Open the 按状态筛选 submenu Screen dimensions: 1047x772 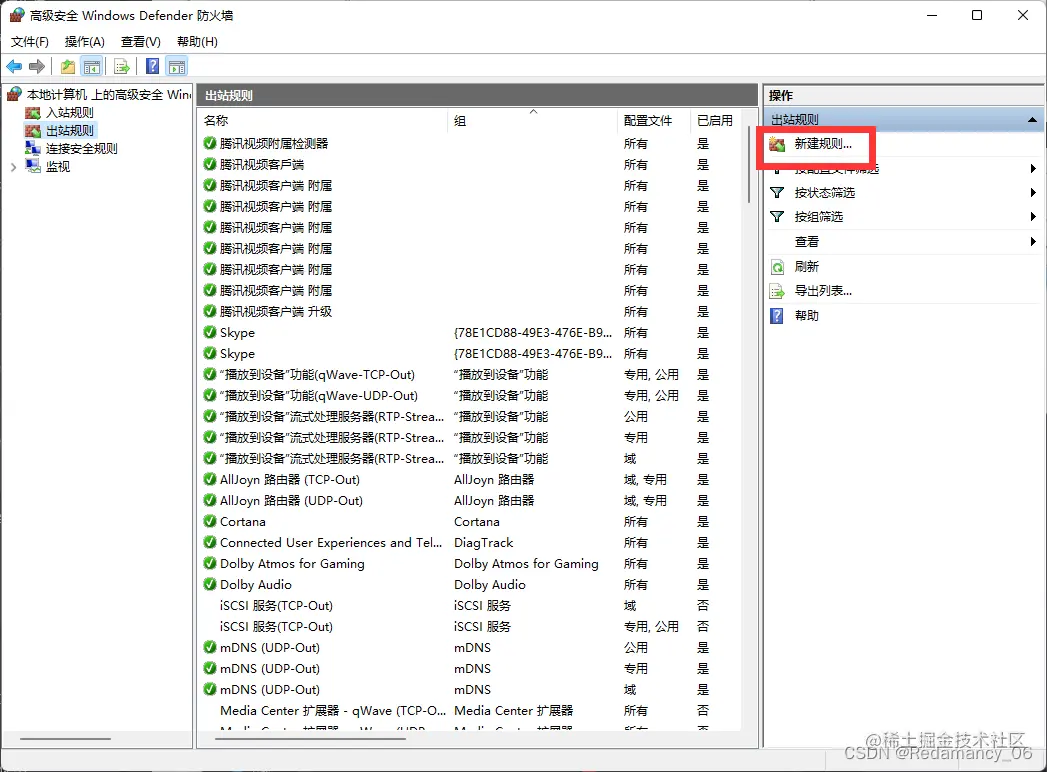click(903, 192)
